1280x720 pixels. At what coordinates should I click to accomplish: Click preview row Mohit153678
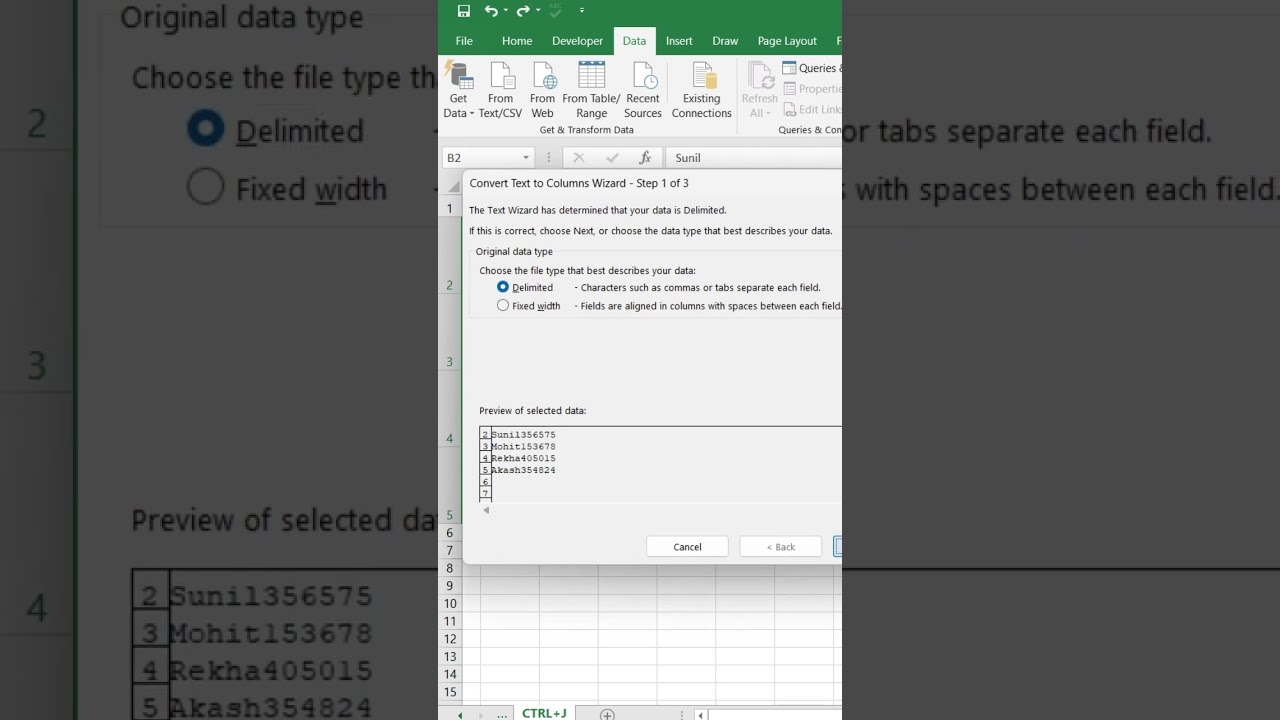point(523,447)
